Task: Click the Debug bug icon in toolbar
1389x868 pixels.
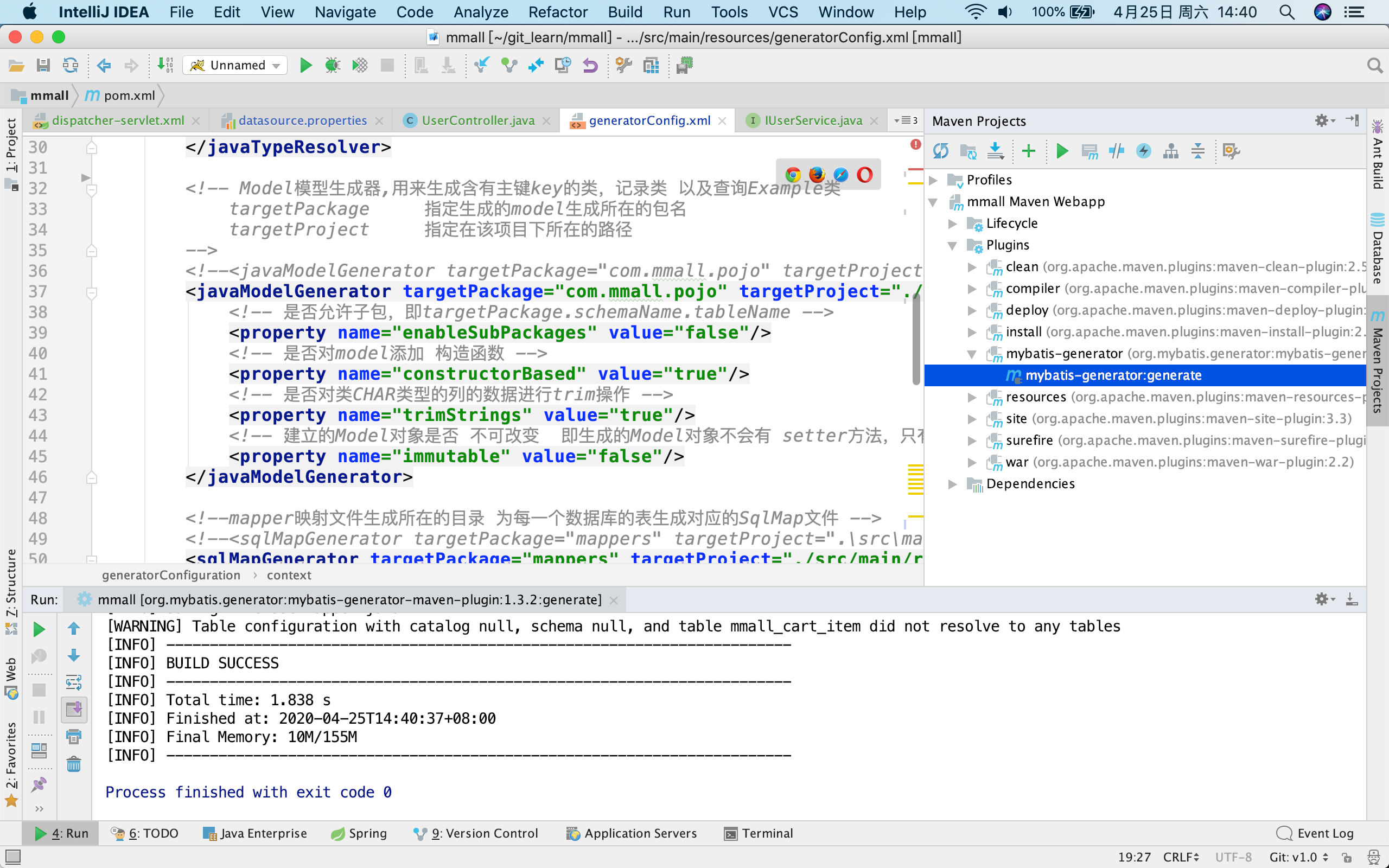Action: (332, 66)
